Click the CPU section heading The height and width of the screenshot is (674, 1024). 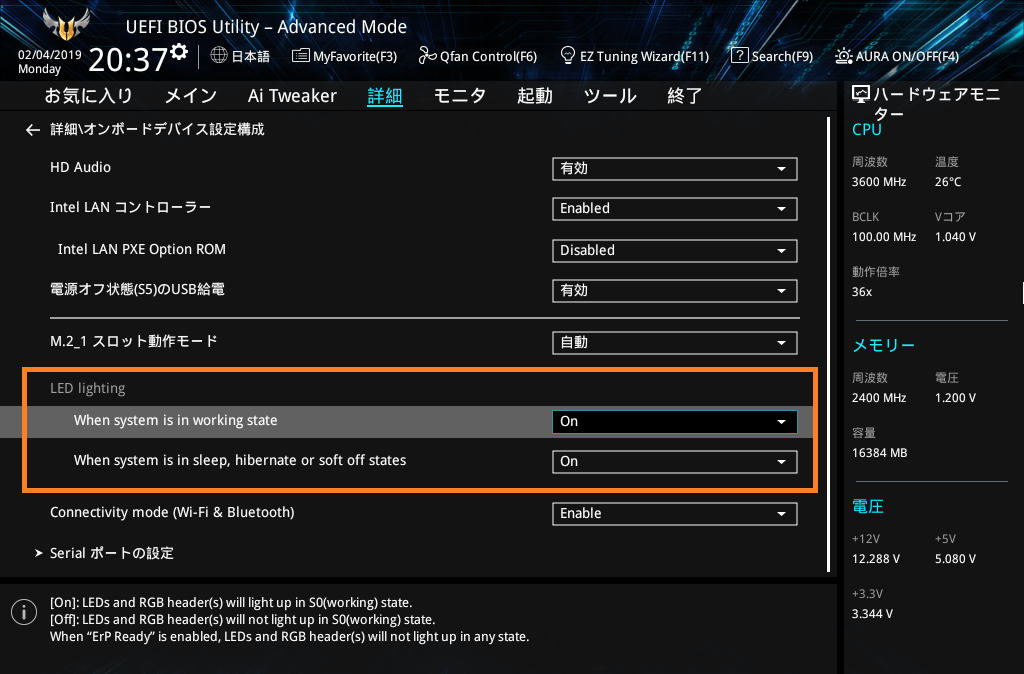tap(867, 129)
